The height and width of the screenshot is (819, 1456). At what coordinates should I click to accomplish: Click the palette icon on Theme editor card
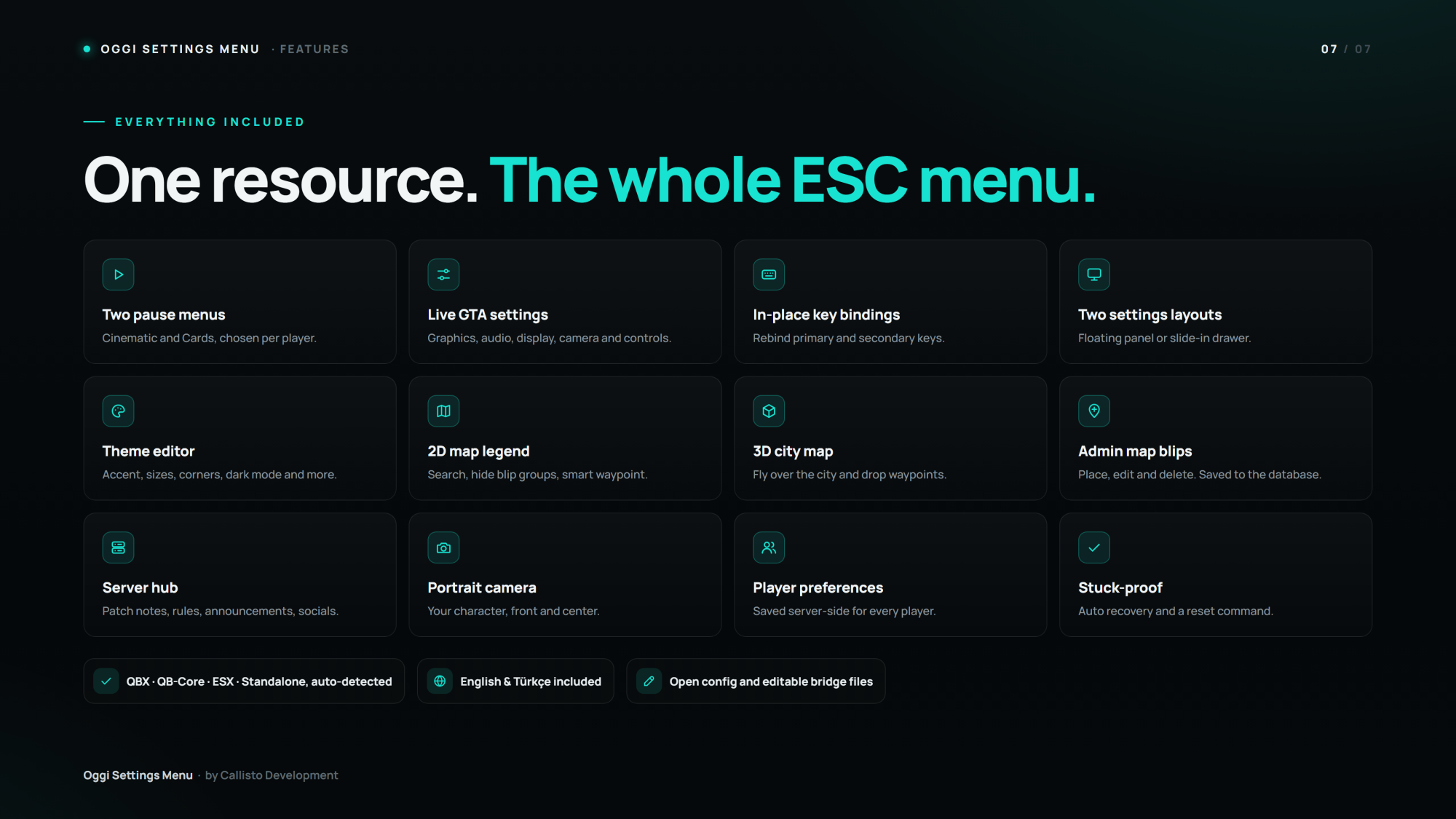tap(118, 411)
